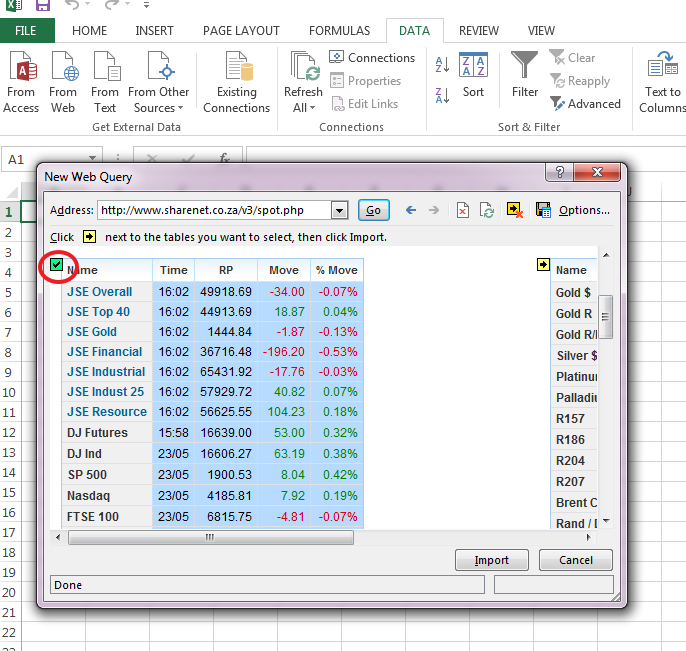This screenshot has height=651, width=686.
Task: Click the Excel Save icon
Action: [x=43, y=5]
